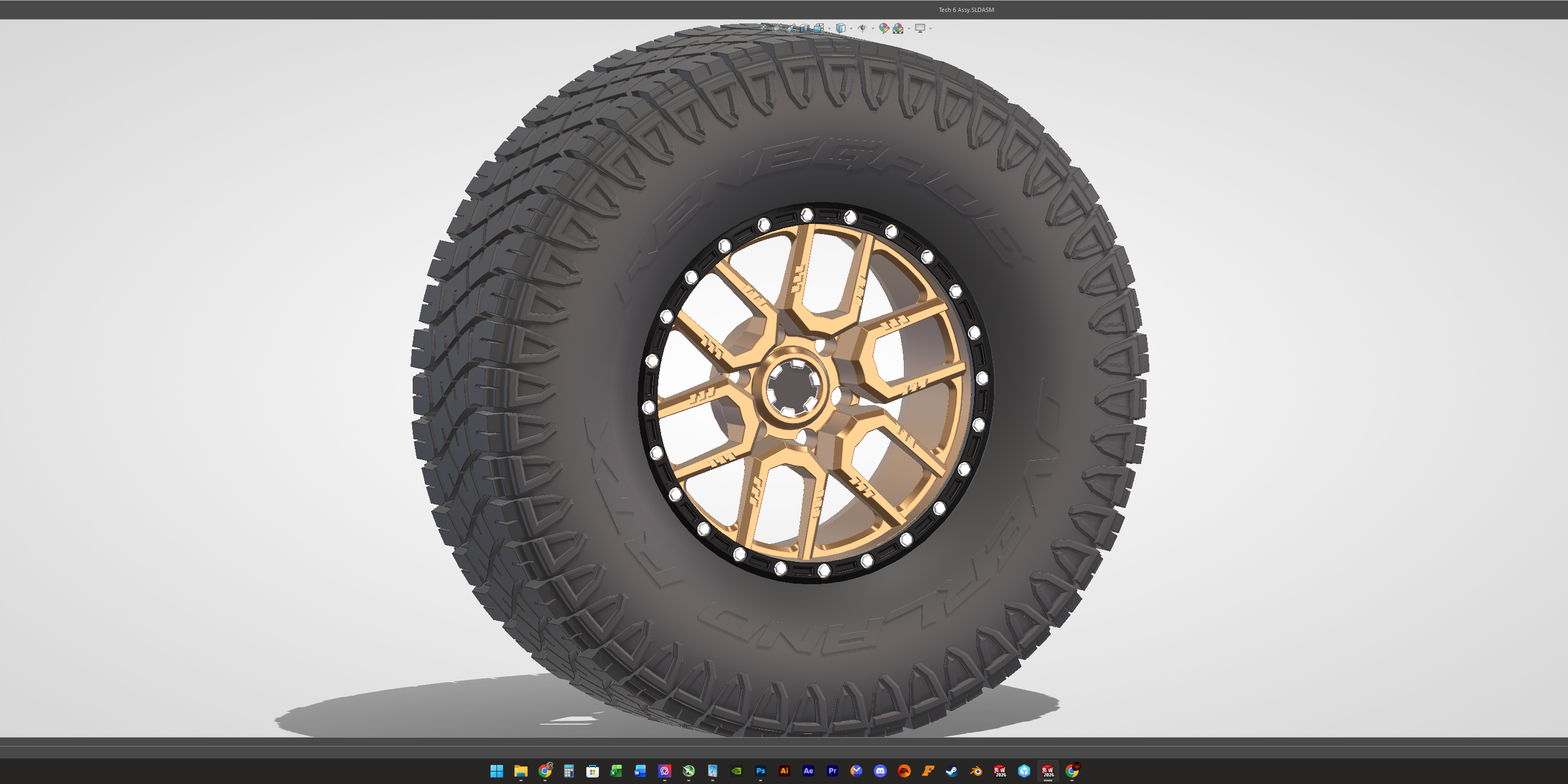Launch Word from the taskbar

tap(640, 771)
